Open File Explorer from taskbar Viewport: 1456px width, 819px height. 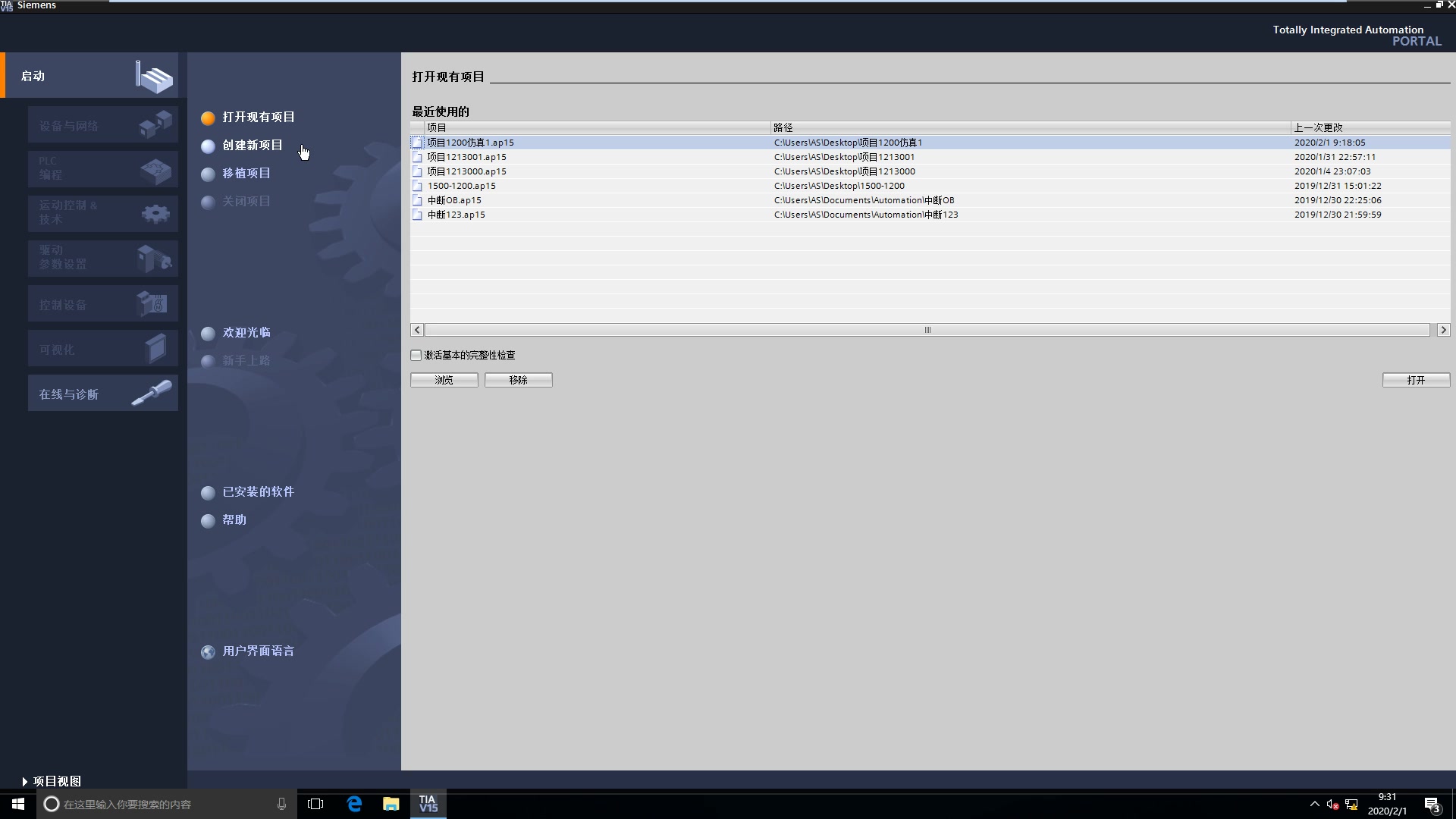[391, 804]
